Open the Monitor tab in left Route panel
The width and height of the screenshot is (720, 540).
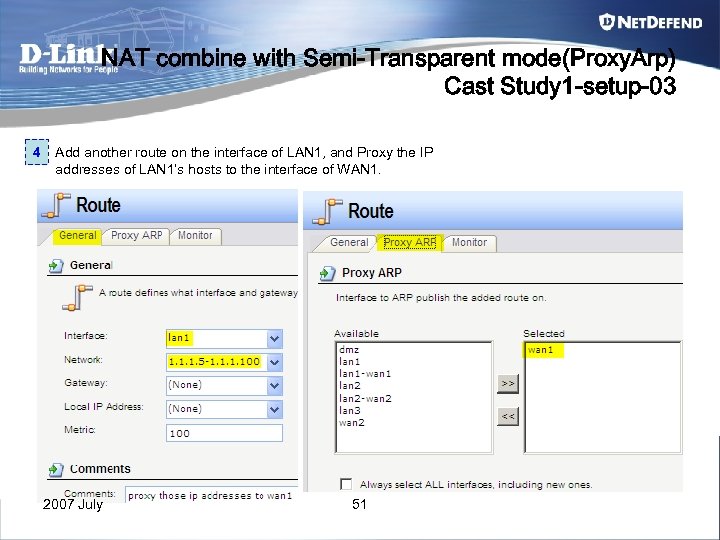click(x=195, y=236)
